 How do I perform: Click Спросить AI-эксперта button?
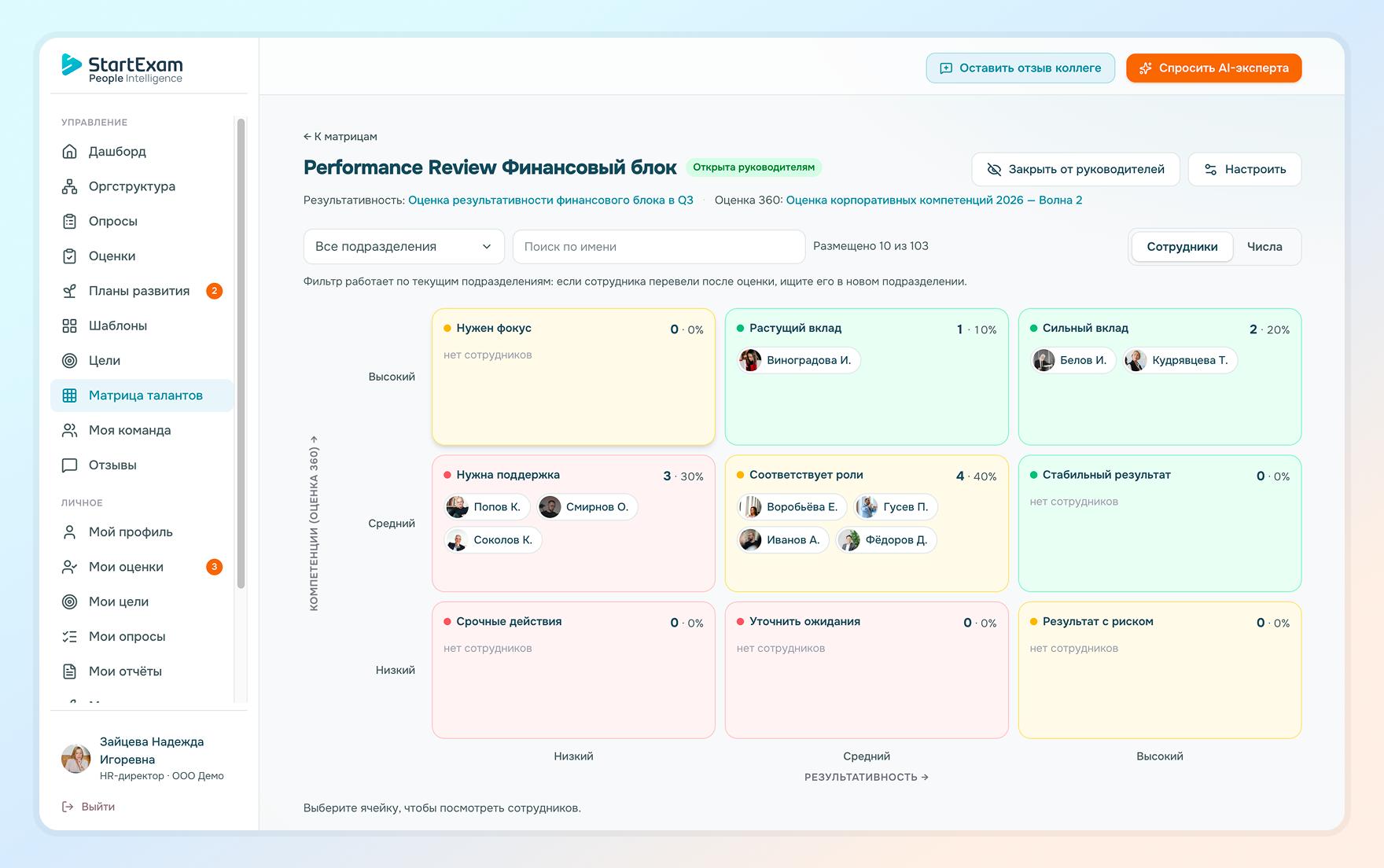click(1213, 68)
